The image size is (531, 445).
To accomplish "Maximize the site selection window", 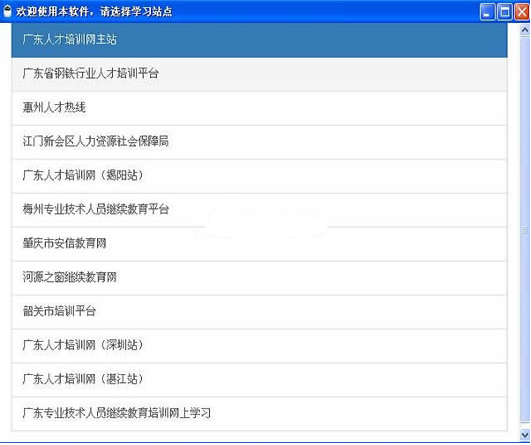I will click(x=505, y=12).
